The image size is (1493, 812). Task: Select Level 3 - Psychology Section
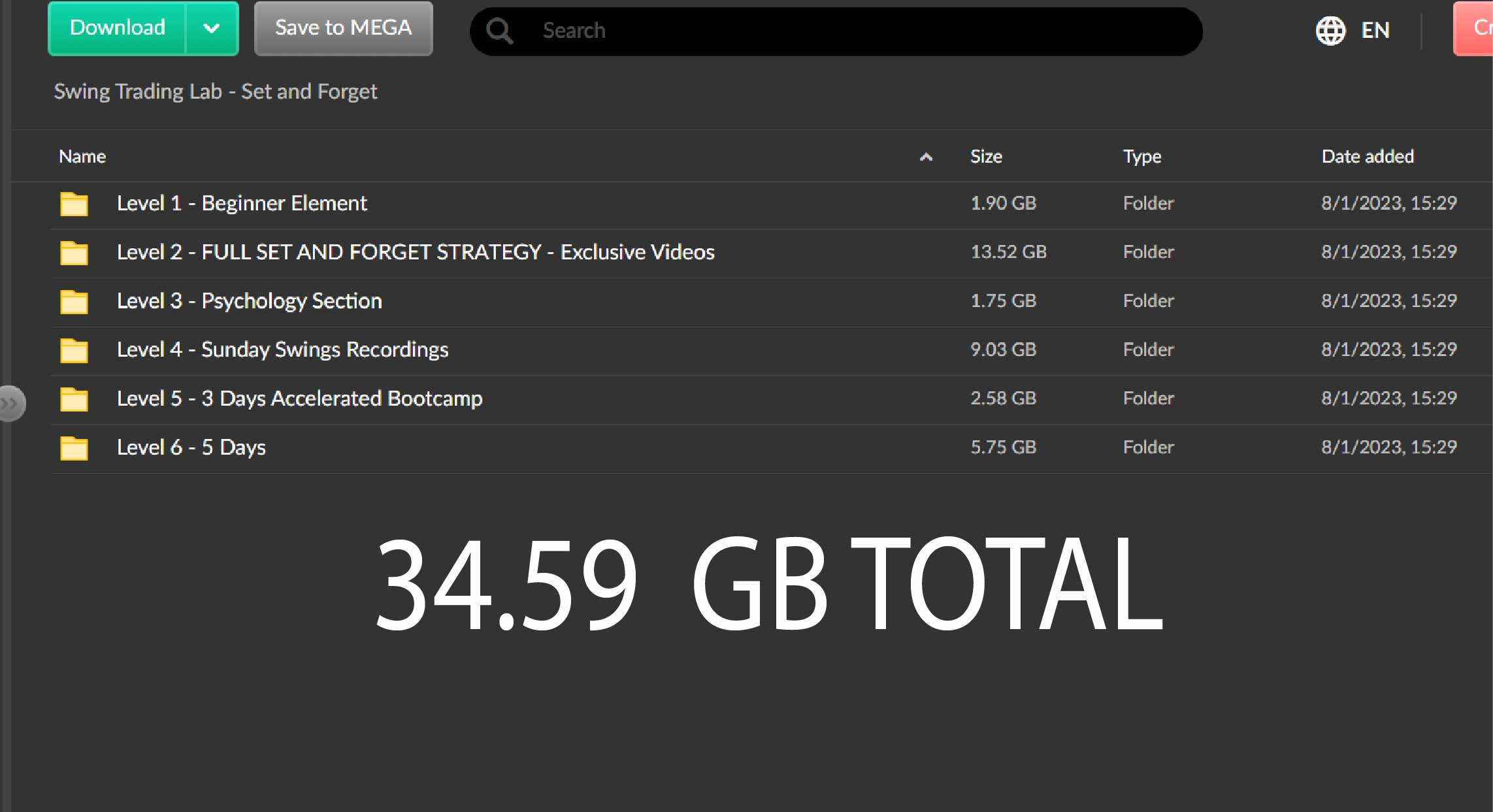pyautogui.click(x=249, y=301)
